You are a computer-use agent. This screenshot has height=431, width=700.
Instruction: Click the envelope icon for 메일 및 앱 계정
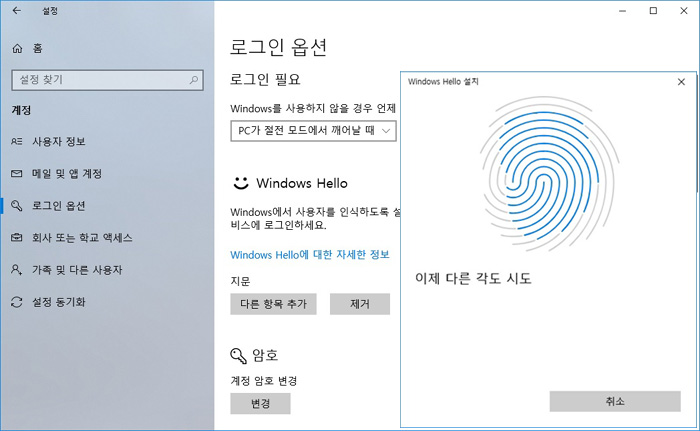(17, 173)
